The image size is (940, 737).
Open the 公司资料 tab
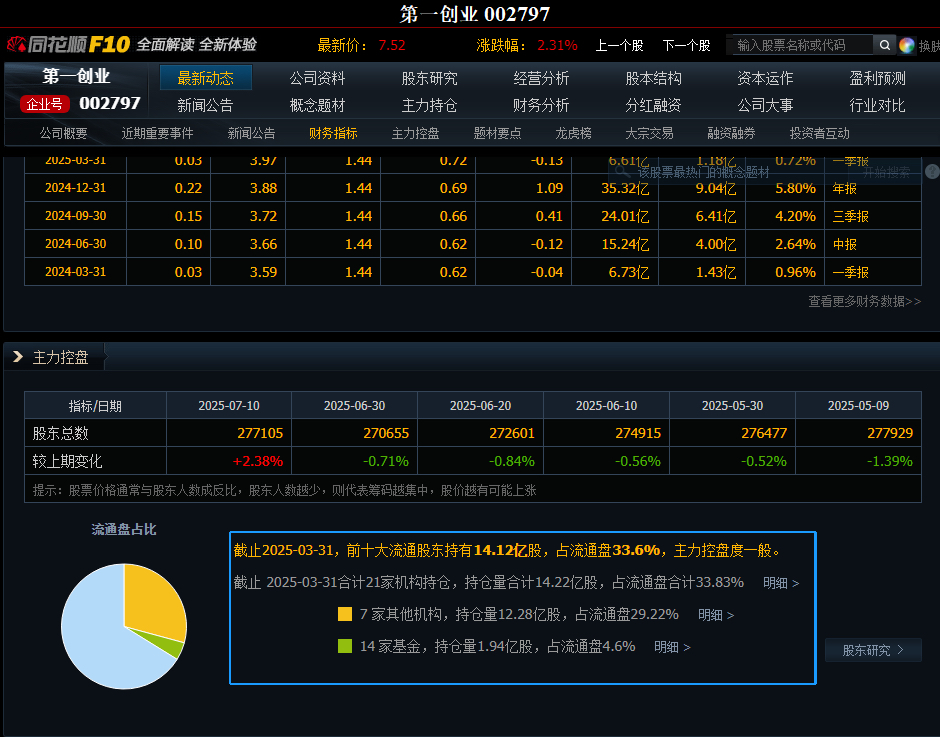317,78
